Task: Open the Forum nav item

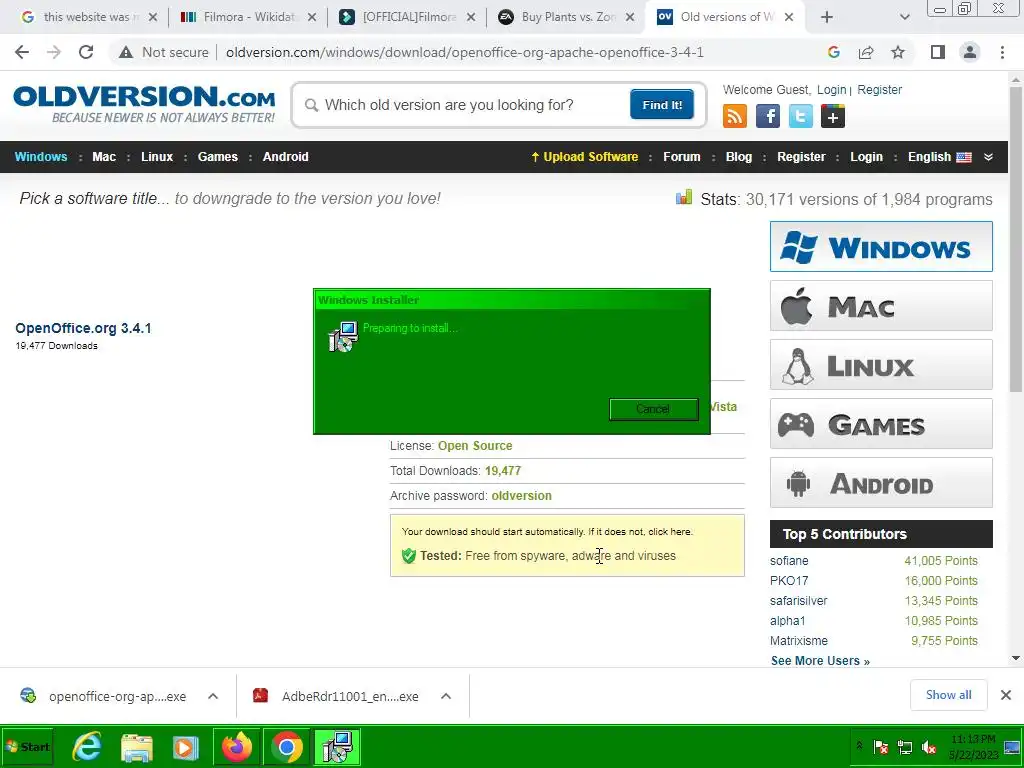Action: click(681, 157)
